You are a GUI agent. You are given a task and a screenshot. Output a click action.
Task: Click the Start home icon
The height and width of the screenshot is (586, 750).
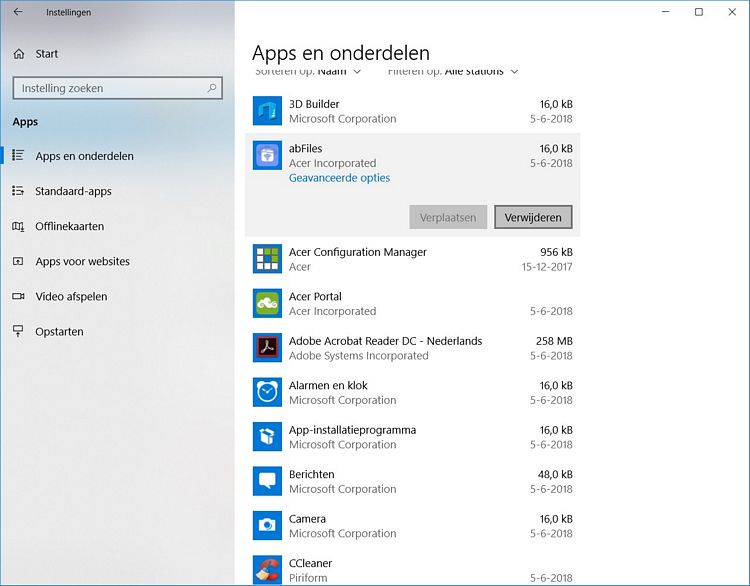click(x=19, y=54)
